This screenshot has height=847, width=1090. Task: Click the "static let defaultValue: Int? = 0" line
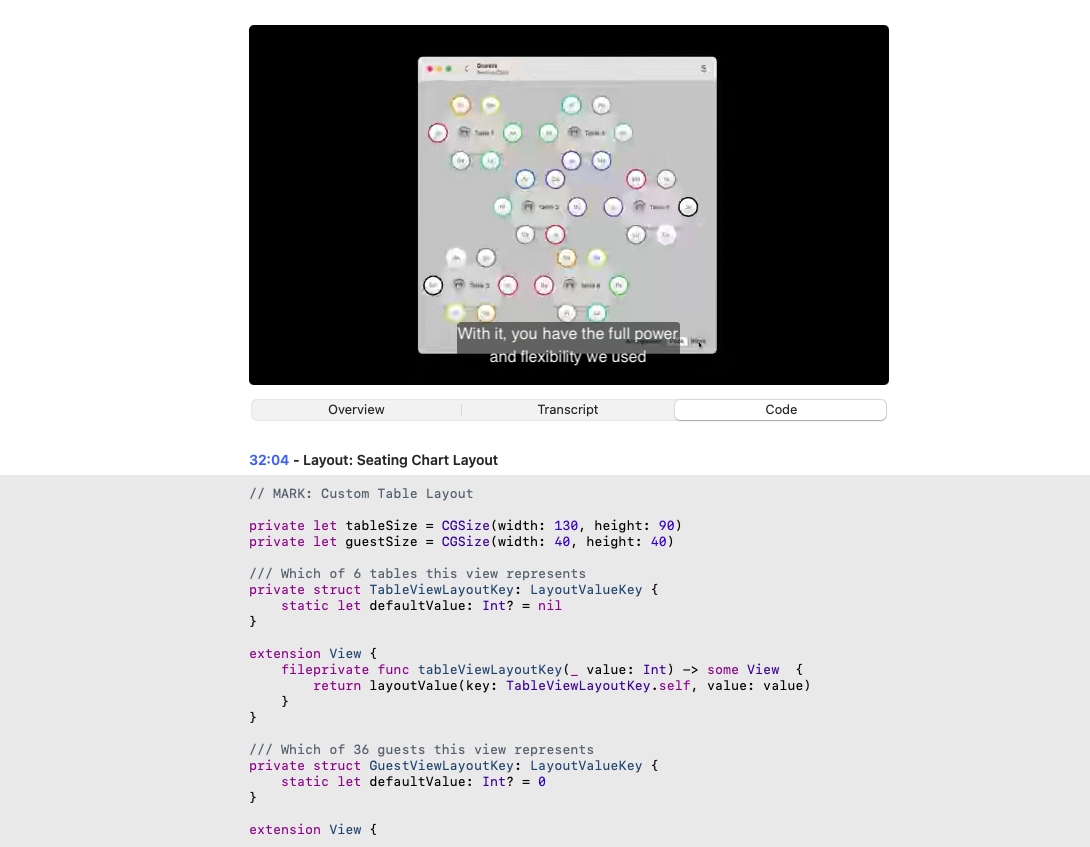point(413,782)
